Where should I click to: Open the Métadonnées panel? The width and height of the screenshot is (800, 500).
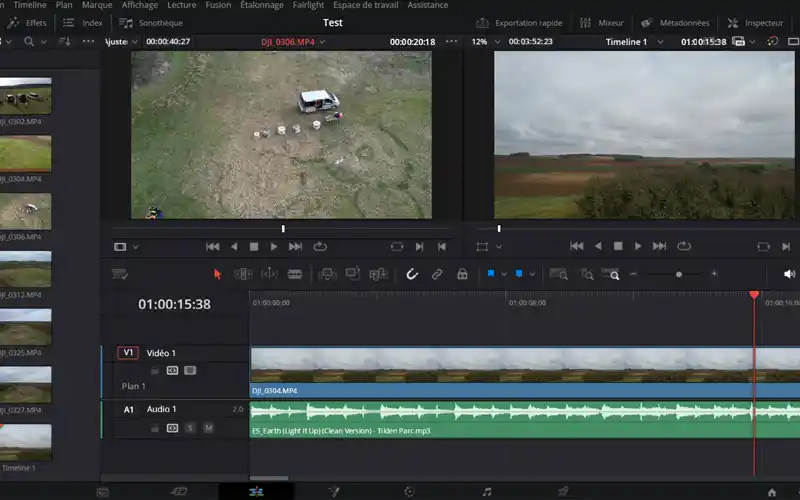[x=675, y=23]
